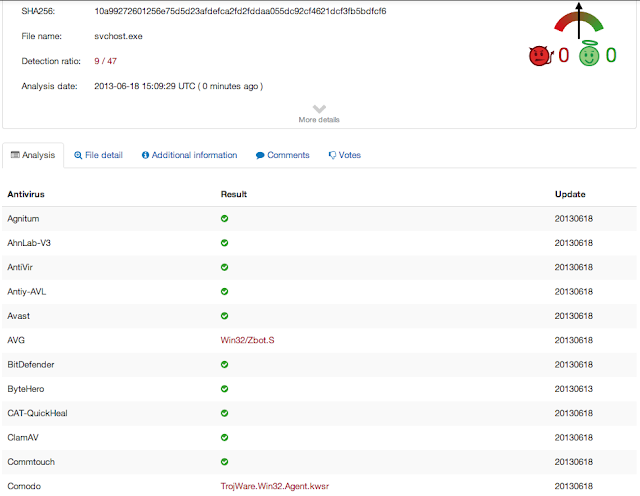The image size is (640, 496).
Task: Click the Antiy-AVL antivirus name
Action: coord(27,291)
